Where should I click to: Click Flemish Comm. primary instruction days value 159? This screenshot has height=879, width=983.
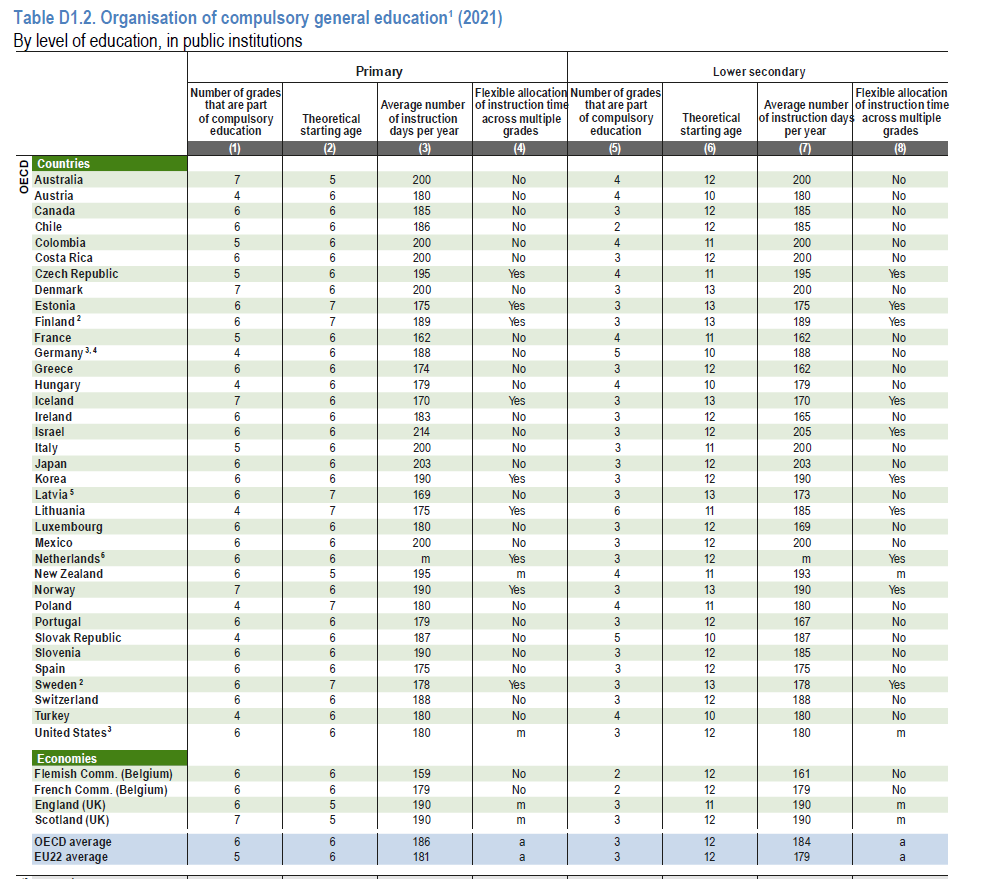pos(421,774)
